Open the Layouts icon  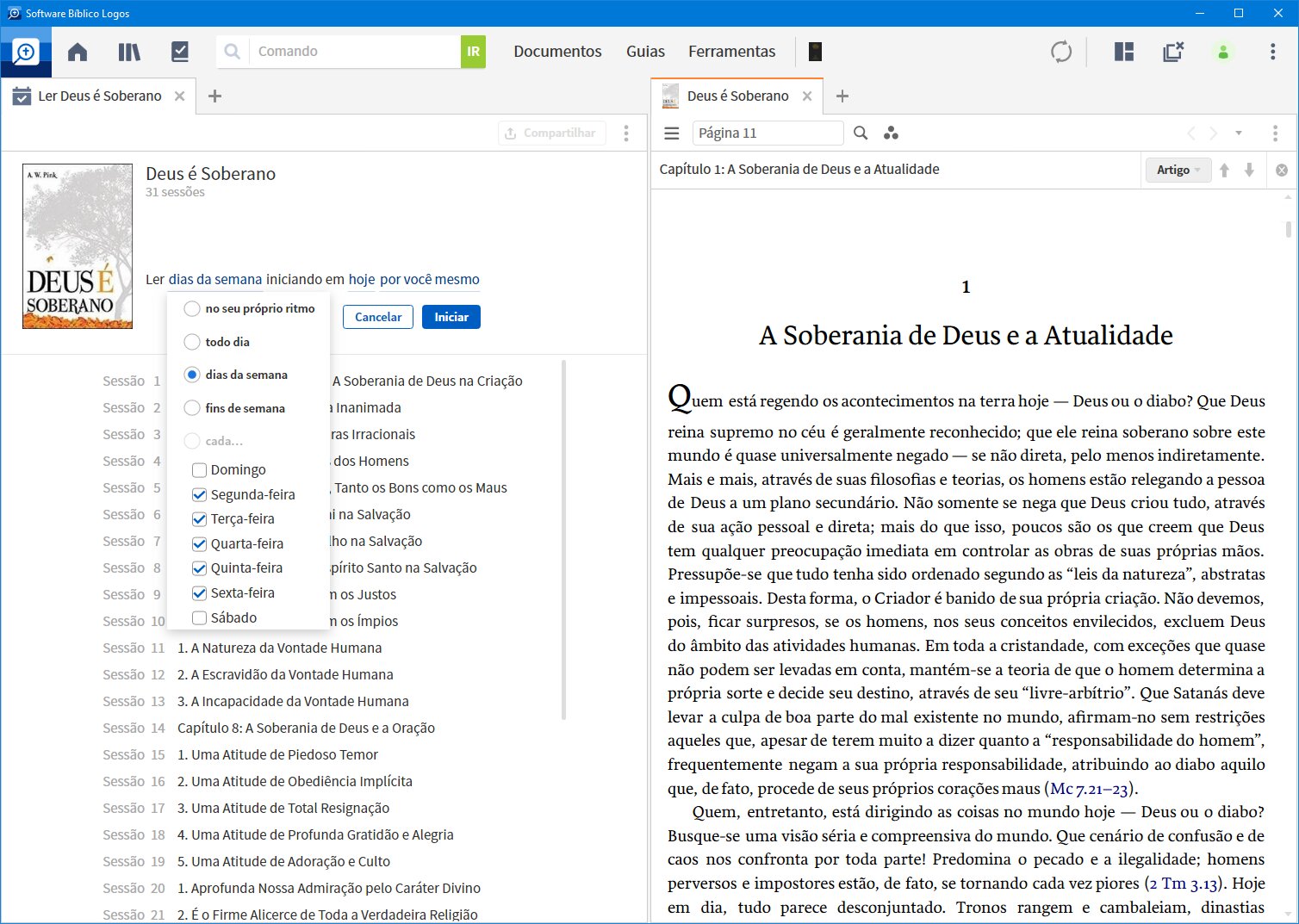pyautogui.click(x=1123, y=52)
